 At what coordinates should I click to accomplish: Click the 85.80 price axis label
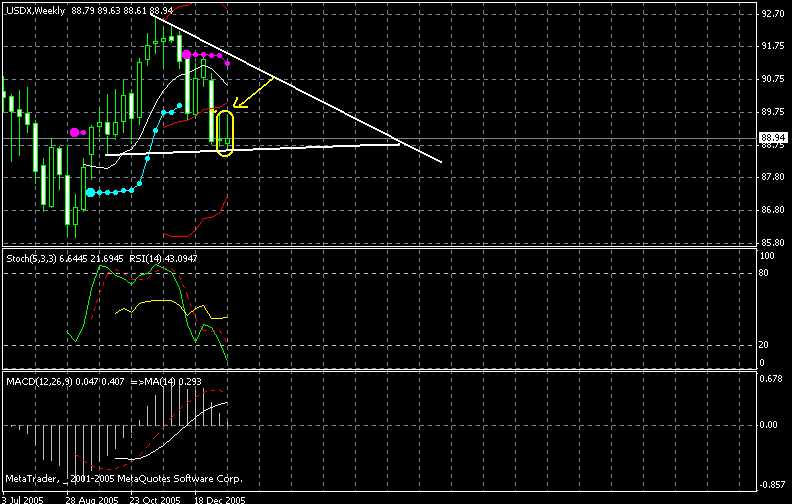click(773, 242)
